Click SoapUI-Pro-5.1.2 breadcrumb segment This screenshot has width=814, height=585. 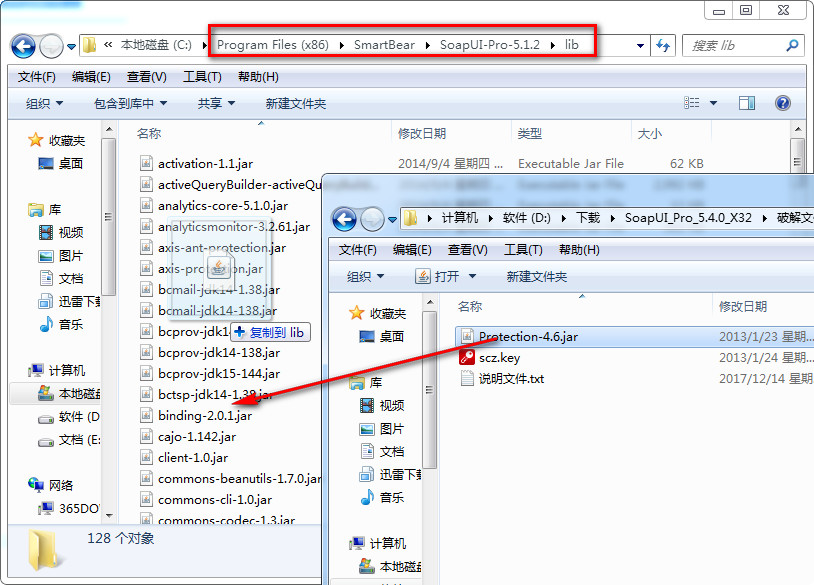point(490,45)
